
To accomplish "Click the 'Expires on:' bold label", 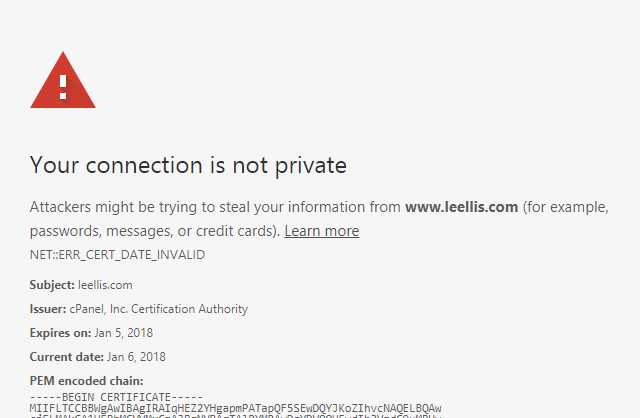I will point(60,333).
